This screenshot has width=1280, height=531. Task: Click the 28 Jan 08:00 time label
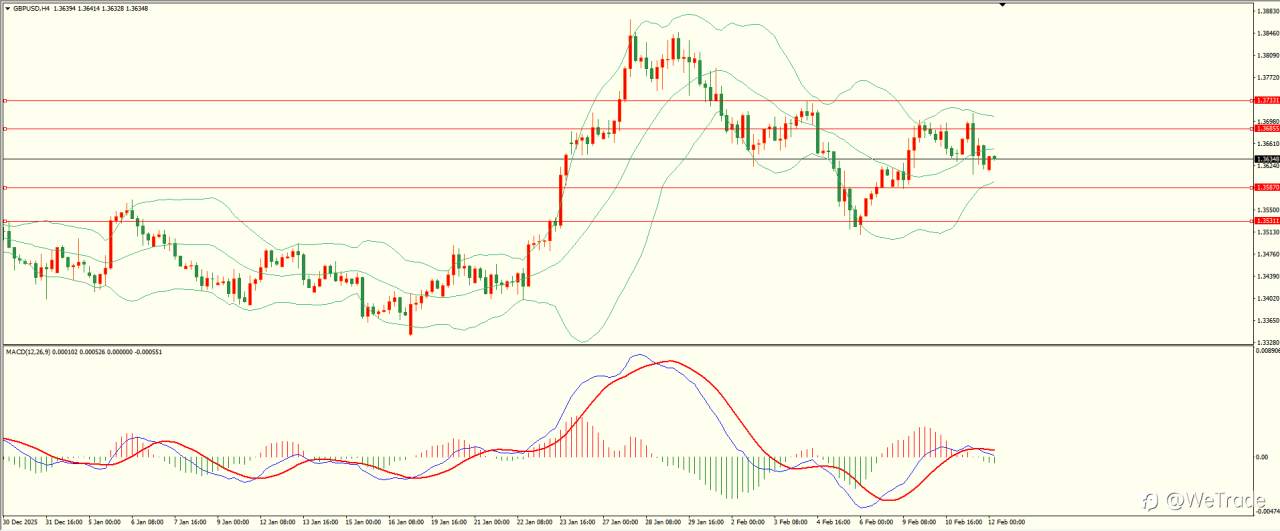[x=665, y=521]
